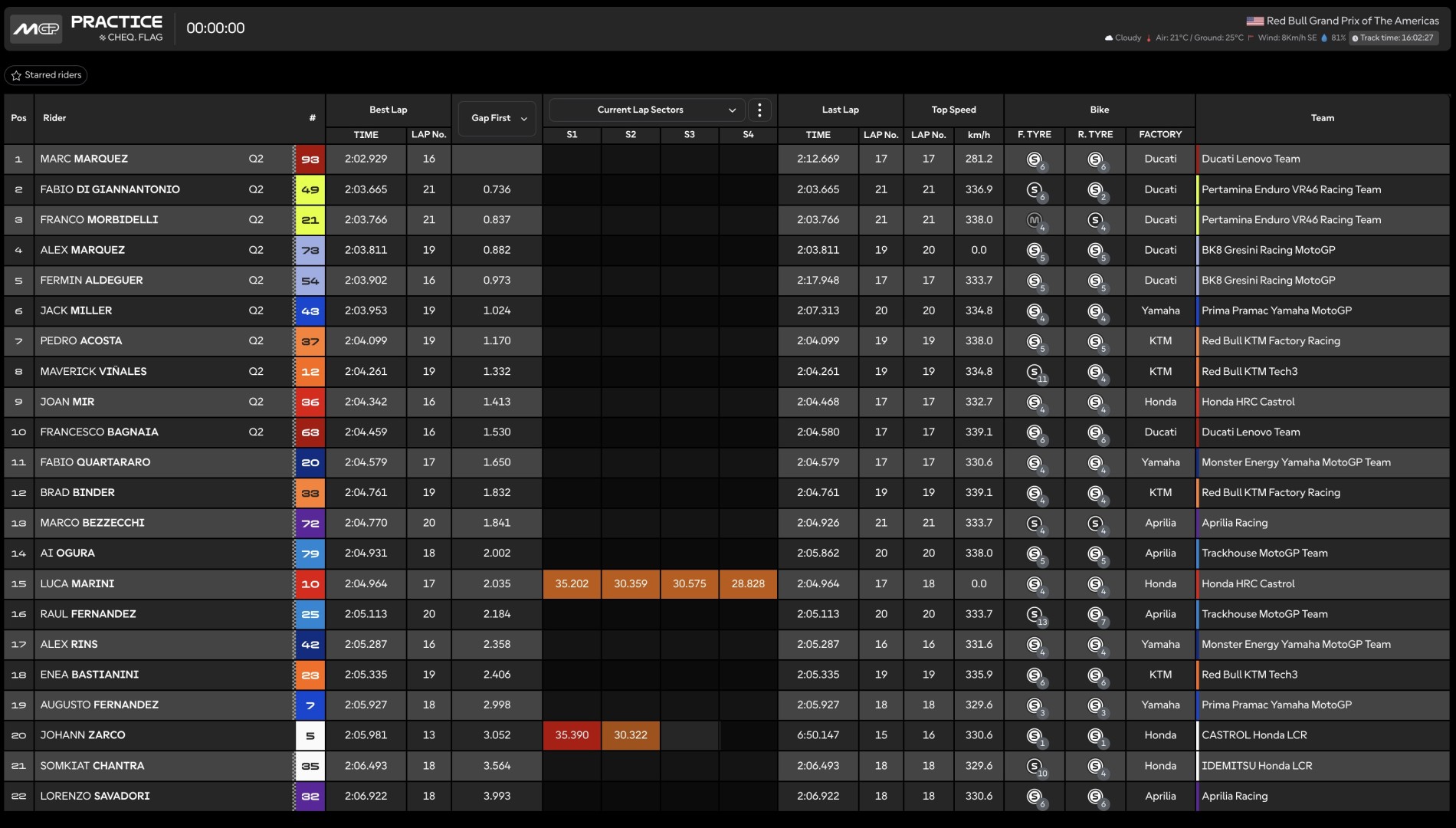Image resolution: width=1456 pixels, height=828 pixels.
Task: Click Marini rear tyre icon
Action: pyautogui.click(x=1096, y=584)
